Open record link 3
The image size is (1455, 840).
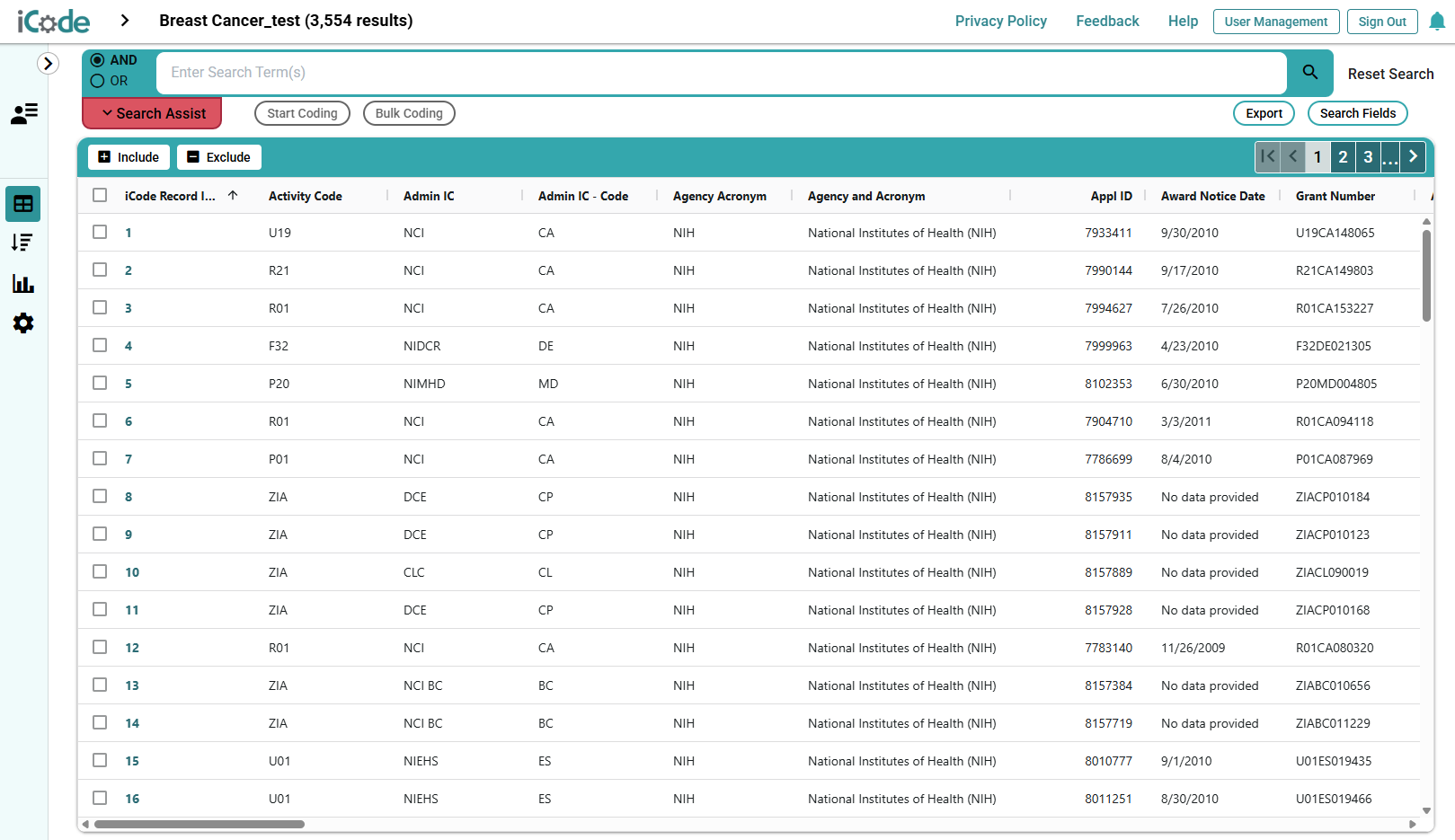pos(129,308)
